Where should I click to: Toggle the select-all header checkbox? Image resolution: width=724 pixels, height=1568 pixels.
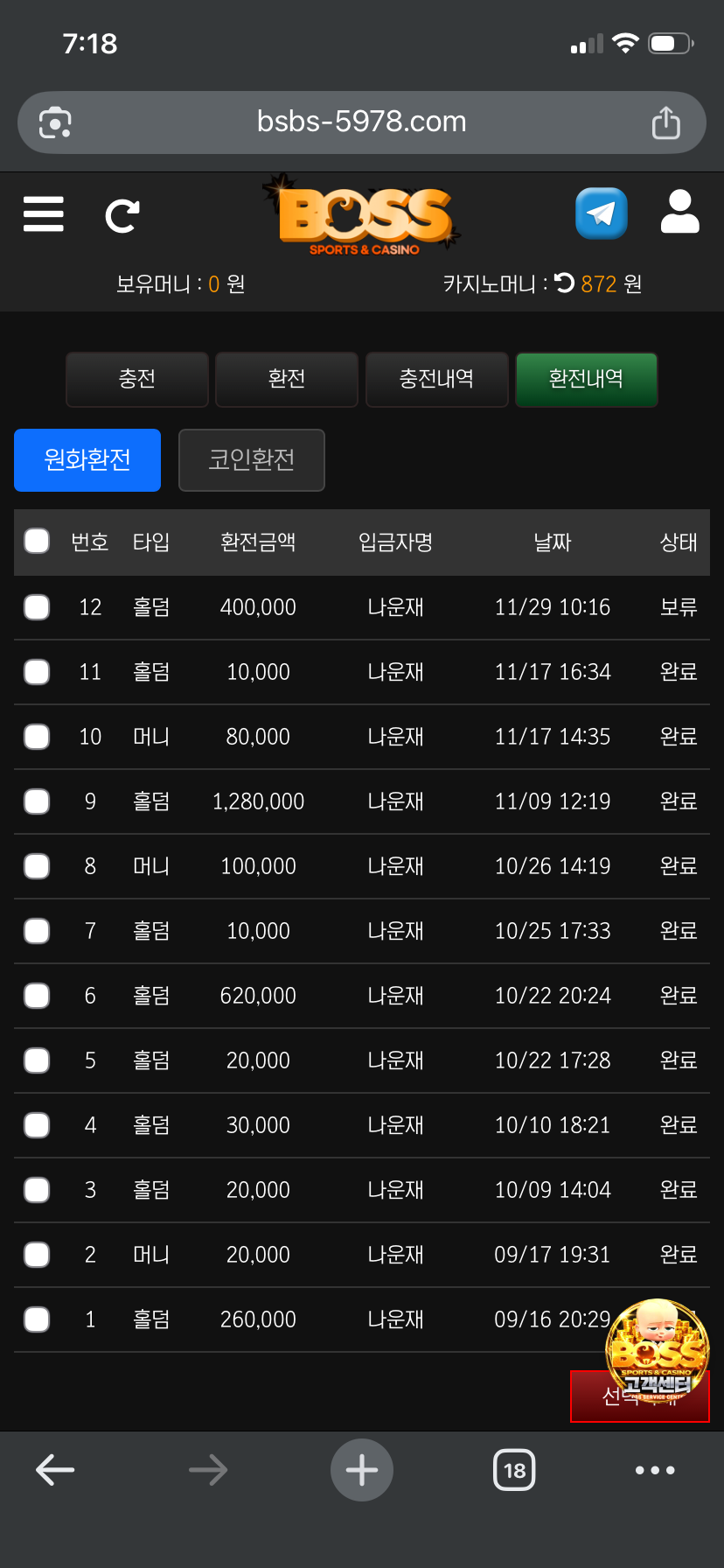(37, 542)
